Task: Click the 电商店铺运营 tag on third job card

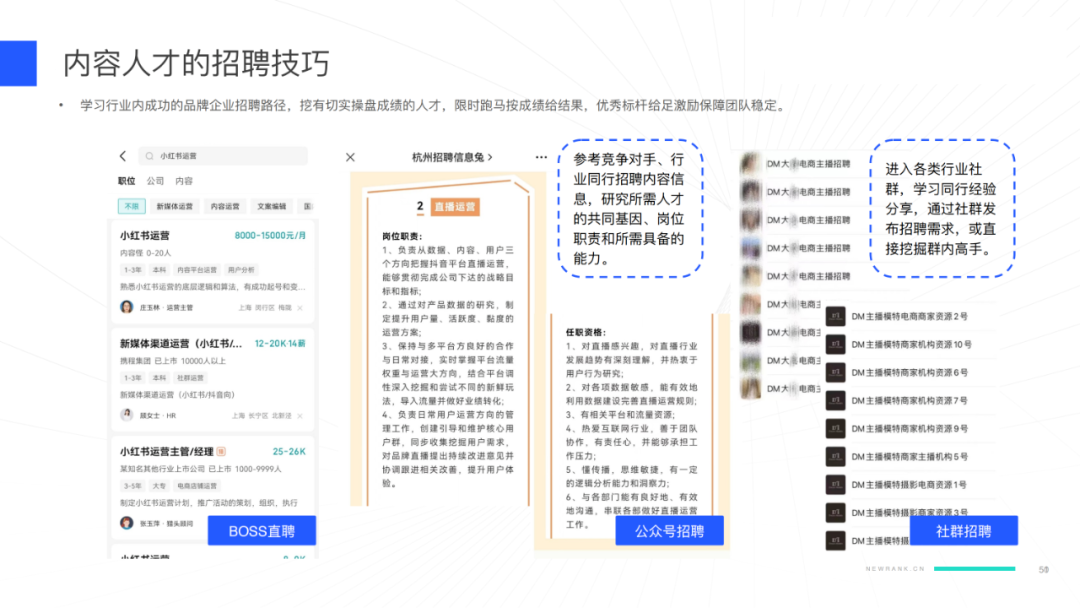Action: point(196,486)
